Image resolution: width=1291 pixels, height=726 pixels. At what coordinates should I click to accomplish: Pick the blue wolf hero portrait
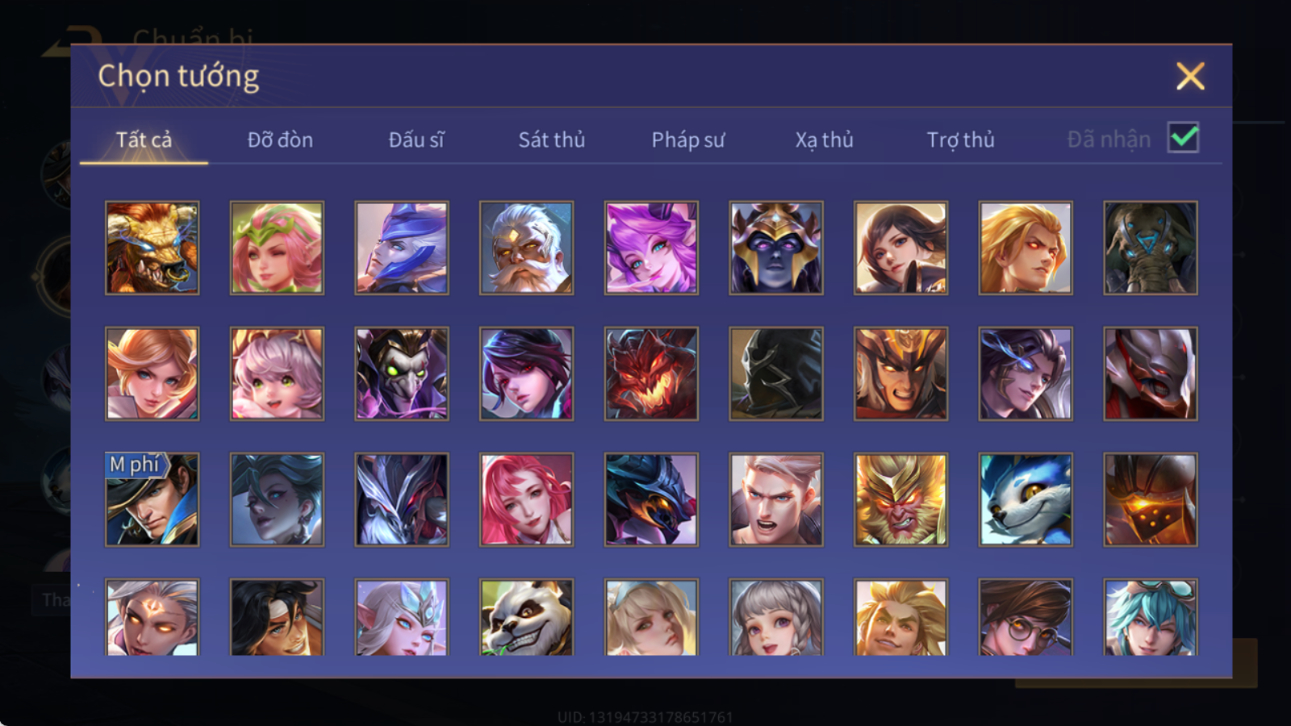[x=1026, y=499]
